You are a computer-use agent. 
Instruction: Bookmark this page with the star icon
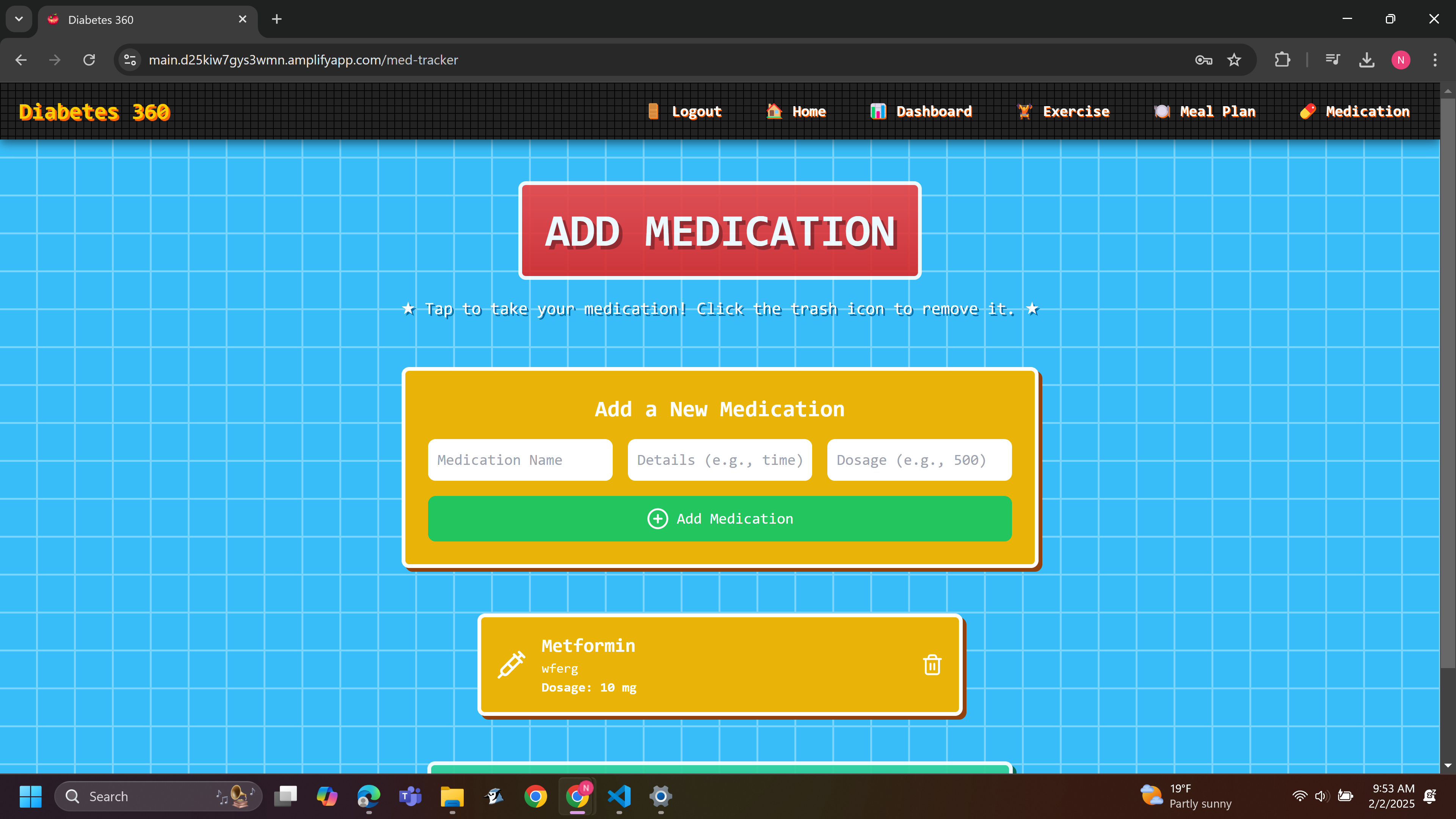click(x=1234, y=60)
